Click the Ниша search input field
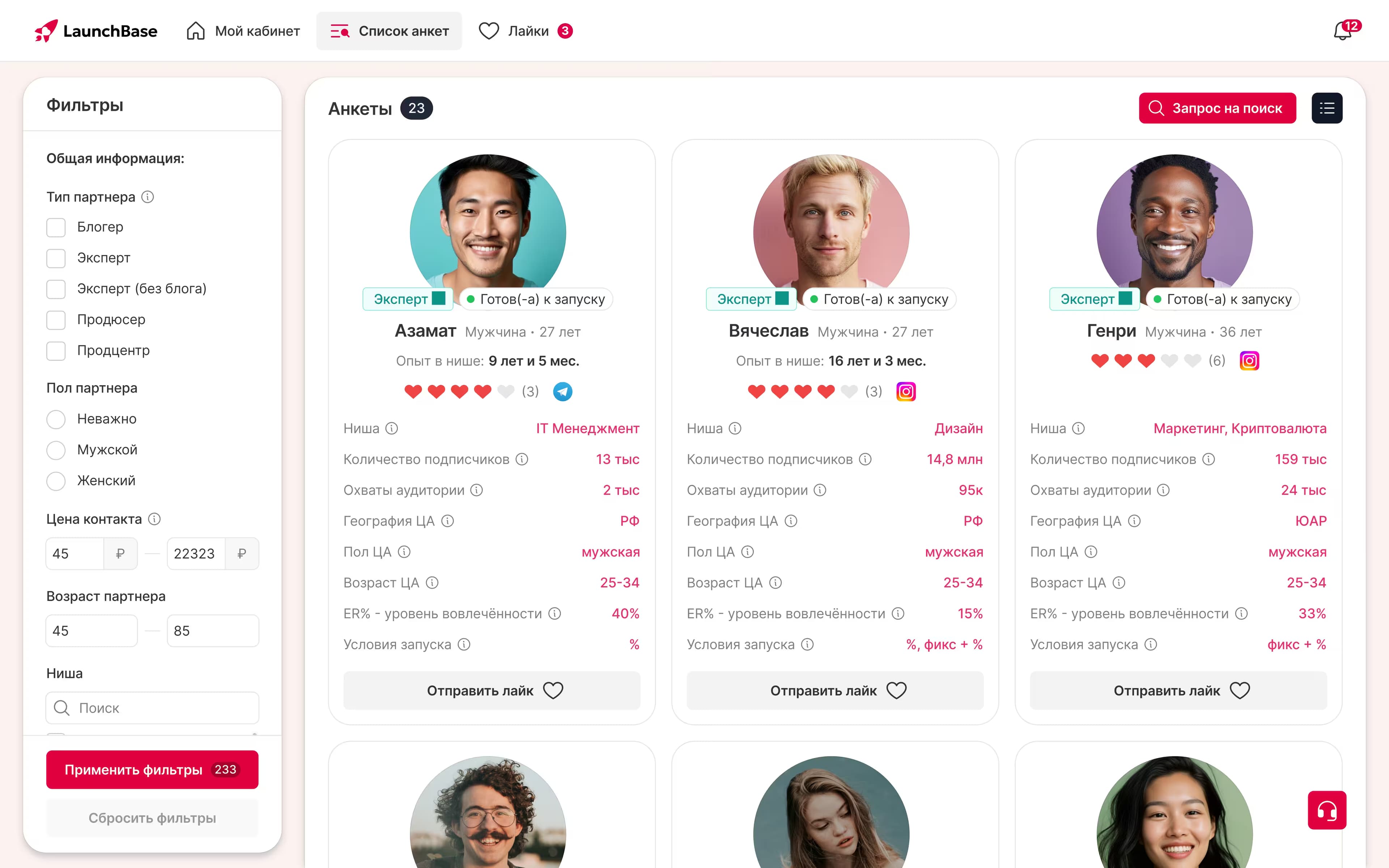Screen dimensions: 1389x868 166,708
